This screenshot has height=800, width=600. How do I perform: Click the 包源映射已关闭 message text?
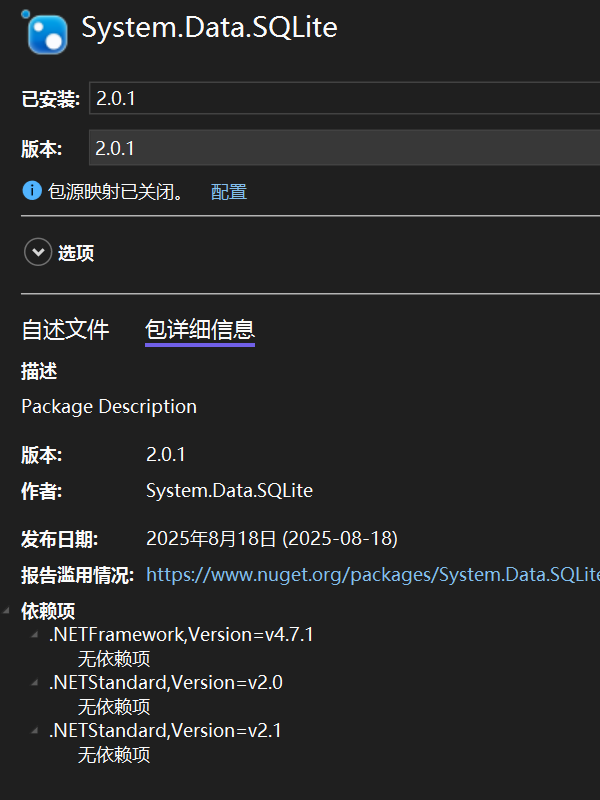point(116,192)
